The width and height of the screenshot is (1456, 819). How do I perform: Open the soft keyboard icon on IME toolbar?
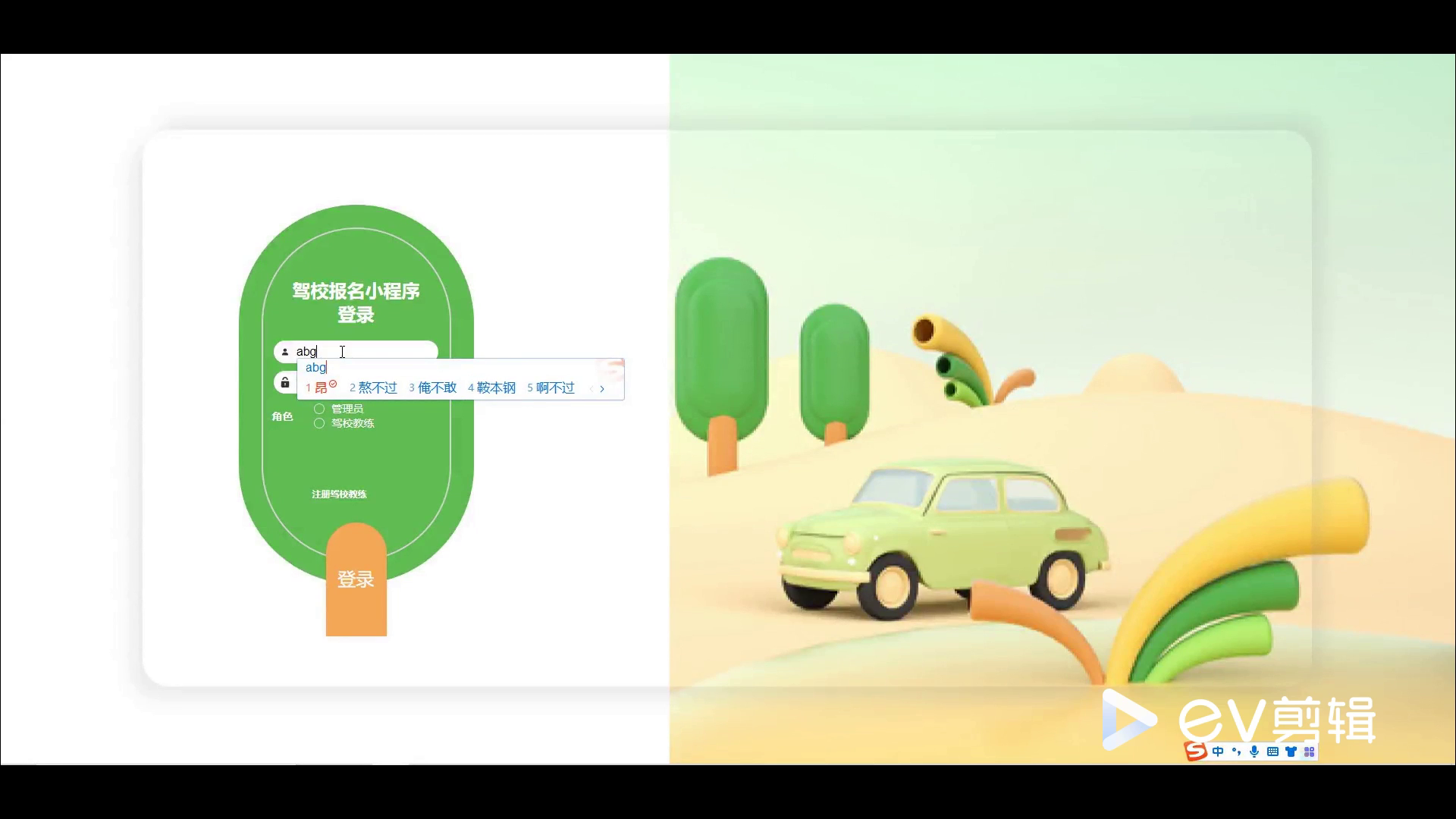point(1272,752)
